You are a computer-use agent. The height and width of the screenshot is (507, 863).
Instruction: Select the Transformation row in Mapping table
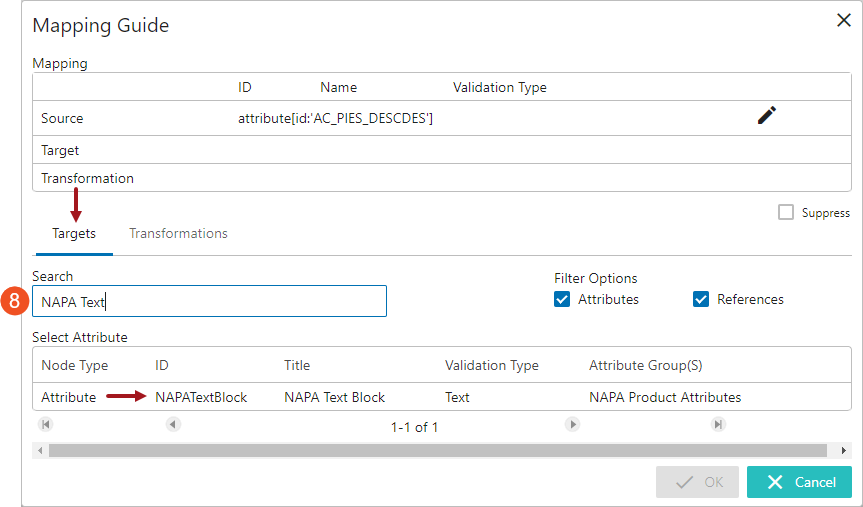[440, 178]
